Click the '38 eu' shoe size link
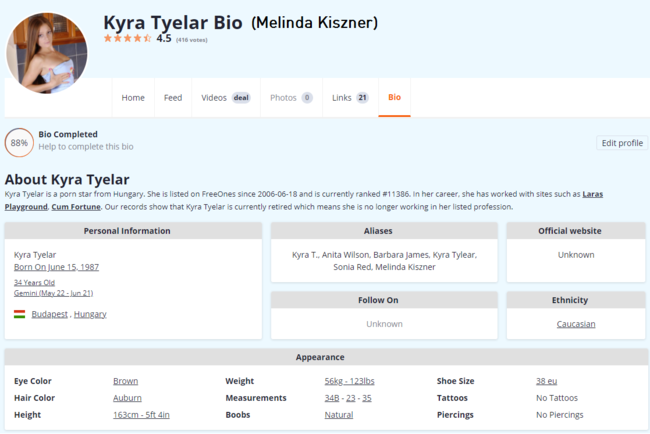The width and height of the screenshot is (650, 434). 546,381
